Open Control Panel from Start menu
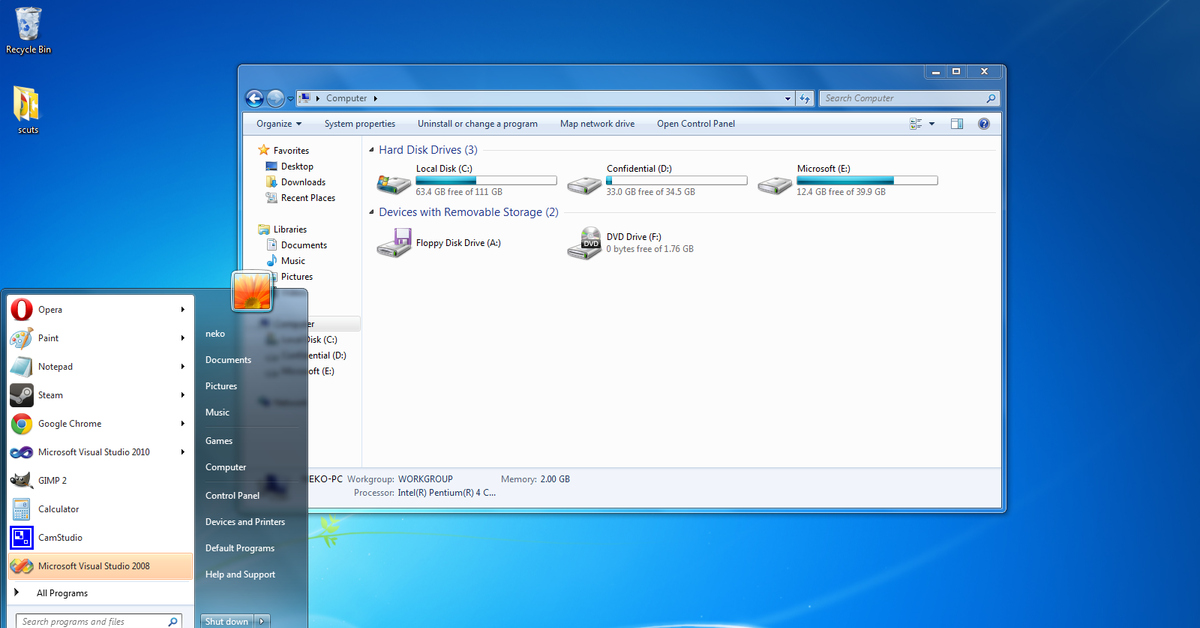The width and height of the screenshot is (1200, 628). pyautogui.click(x=232, y=496)
